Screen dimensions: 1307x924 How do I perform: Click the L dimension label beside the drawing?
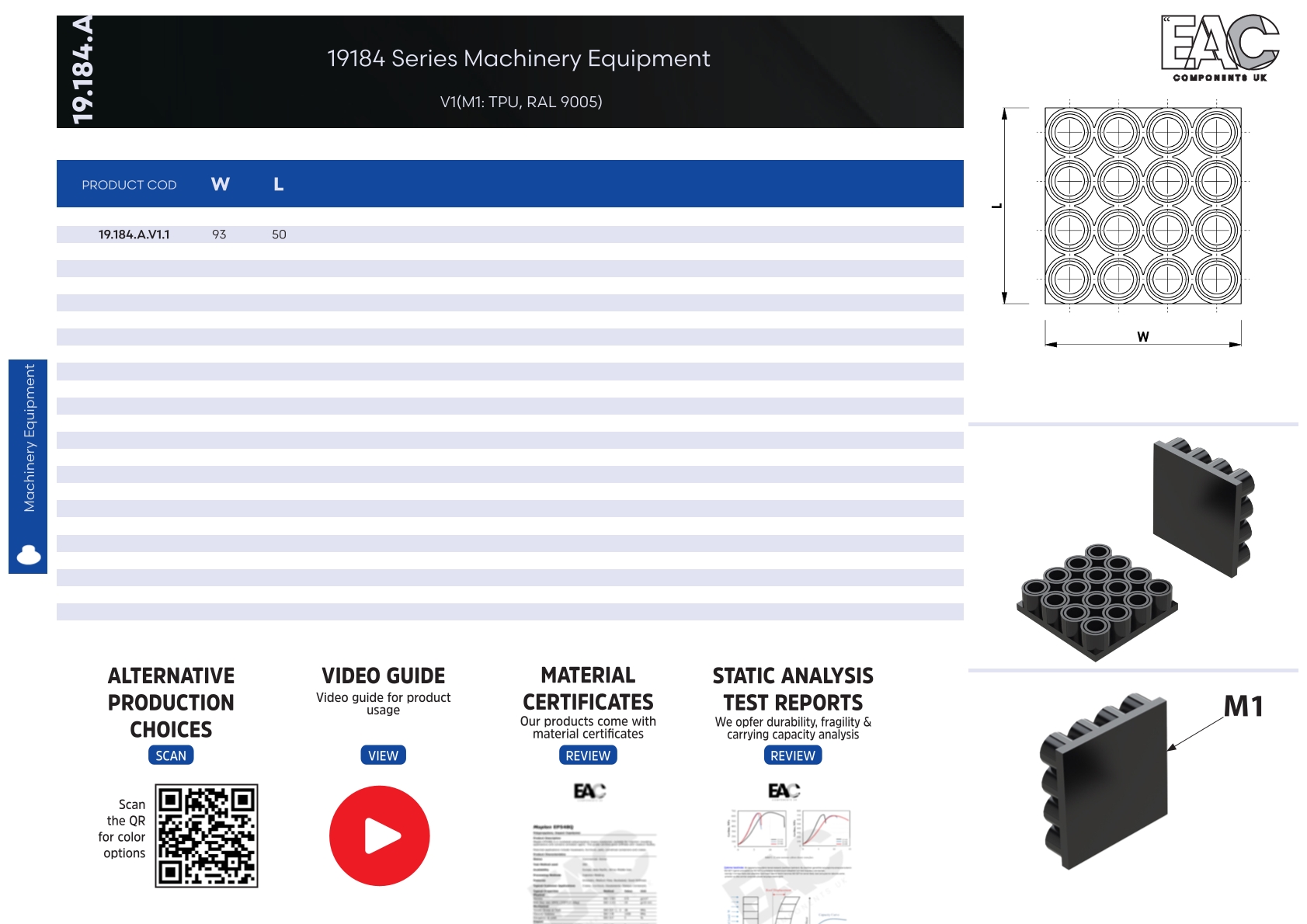996,206
